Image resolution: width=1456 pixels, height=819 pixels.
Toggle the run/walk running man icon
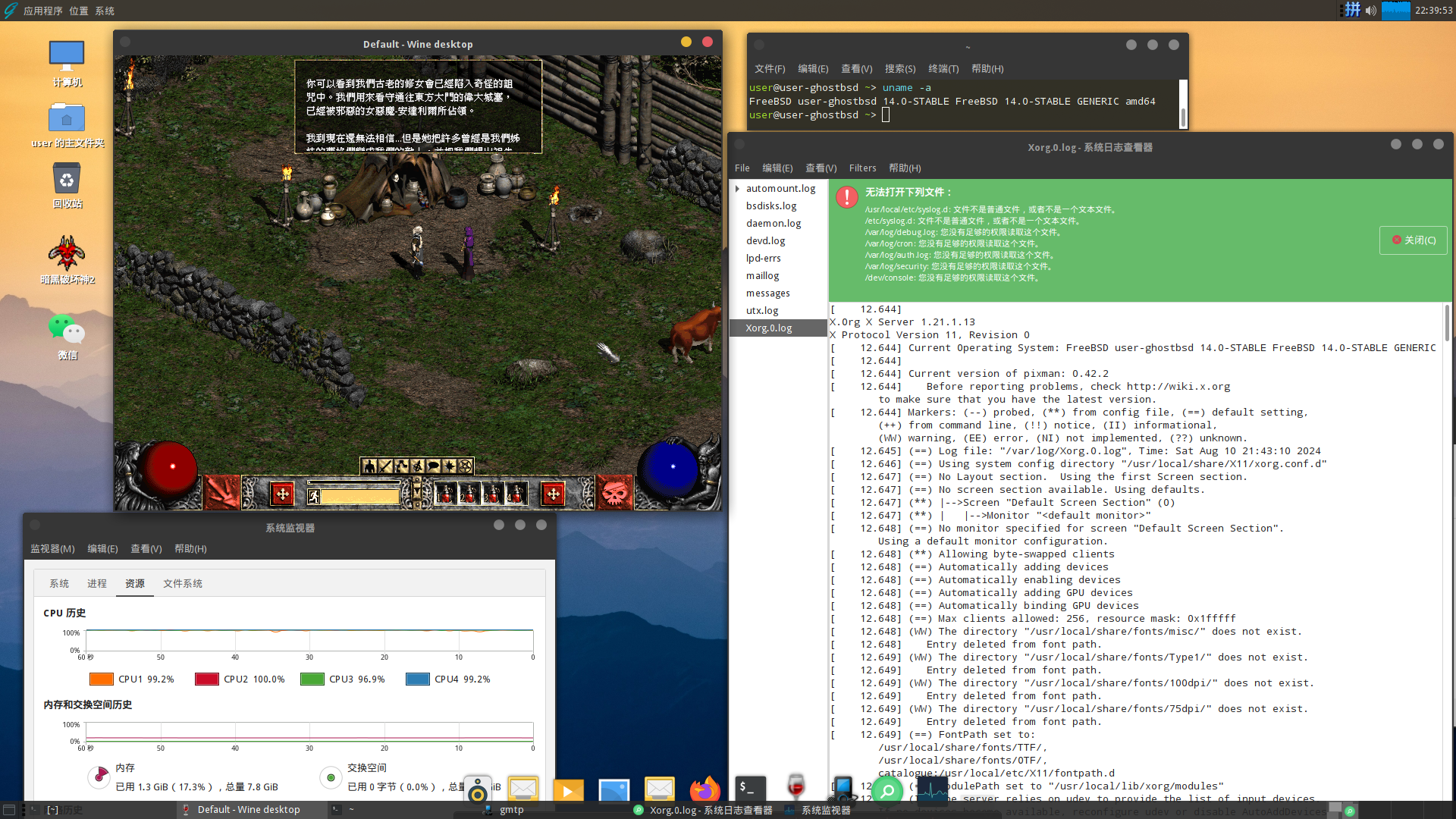[x=314, y=497]
